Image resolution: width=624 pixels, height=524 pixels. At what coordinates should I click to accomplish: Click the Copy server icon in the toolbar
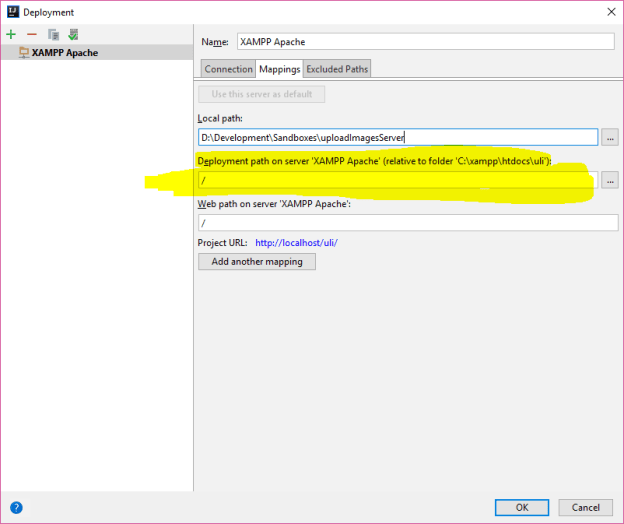click(x=53, y=34)
